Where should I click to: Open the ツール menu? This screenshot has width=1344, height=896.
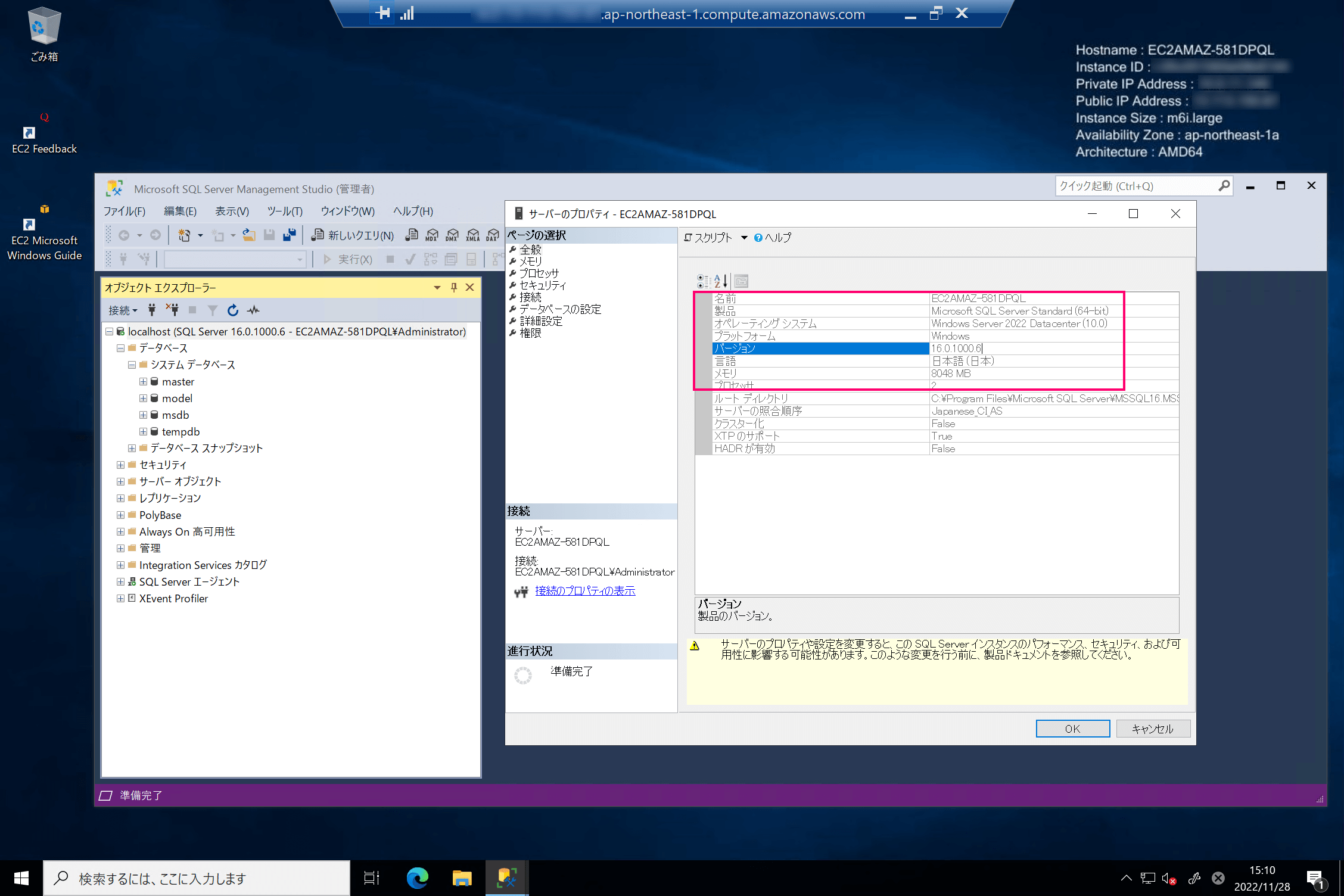pos(284,211)
